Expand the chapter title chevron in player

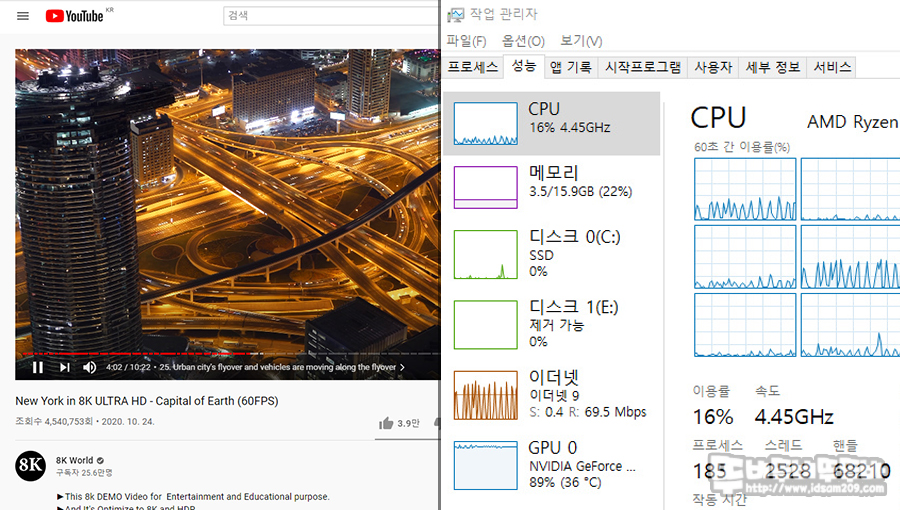tap(402, 367)
